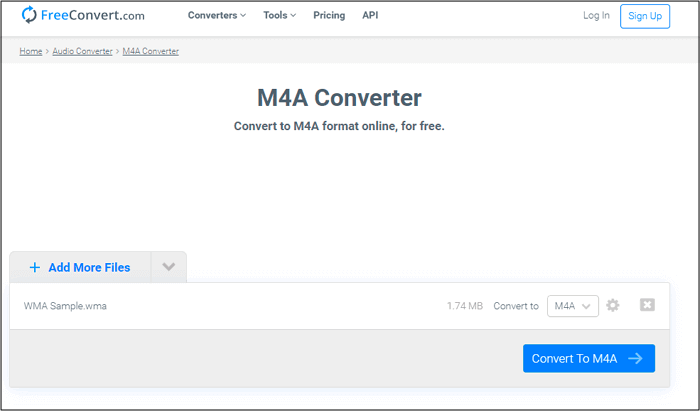Click the Log In link
This screenshot has width=700, height=411.
pos(596,16)
